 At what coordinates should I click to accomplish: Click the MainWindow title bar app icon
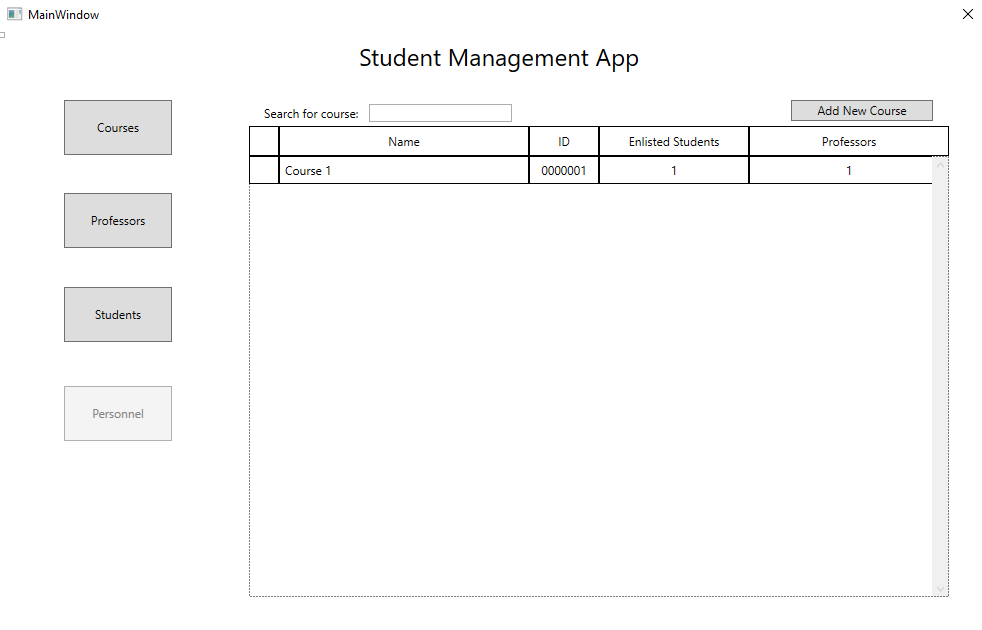(14, 14)
